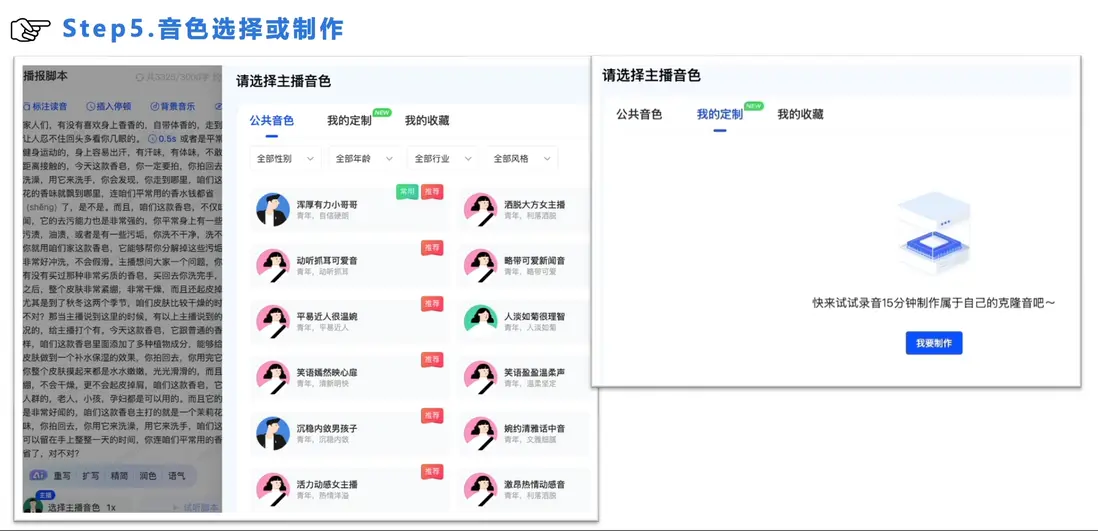Select the 动听抓耳可爱音 voice avatar
The width and height of the screenshot is (1098, 531).
pyautogui.click(x=273, y=266)
